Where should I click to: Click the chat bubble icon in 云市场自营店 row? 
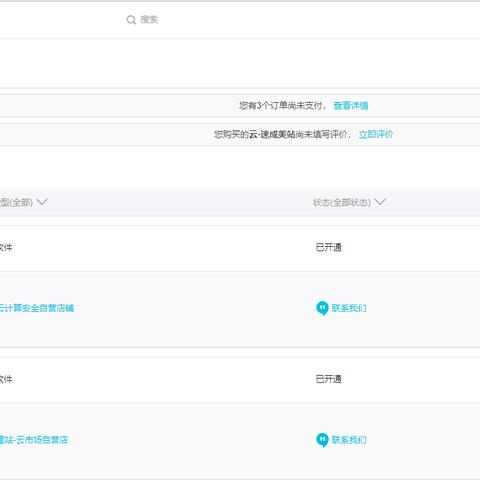point(322,440)
